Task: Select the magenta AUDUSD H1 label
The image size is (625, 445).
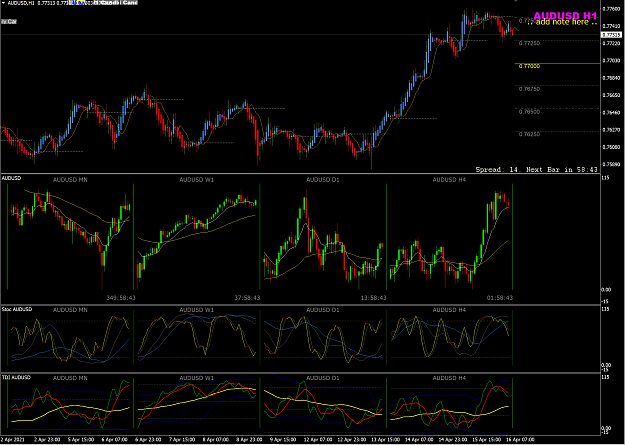Action: coord(565,16)
